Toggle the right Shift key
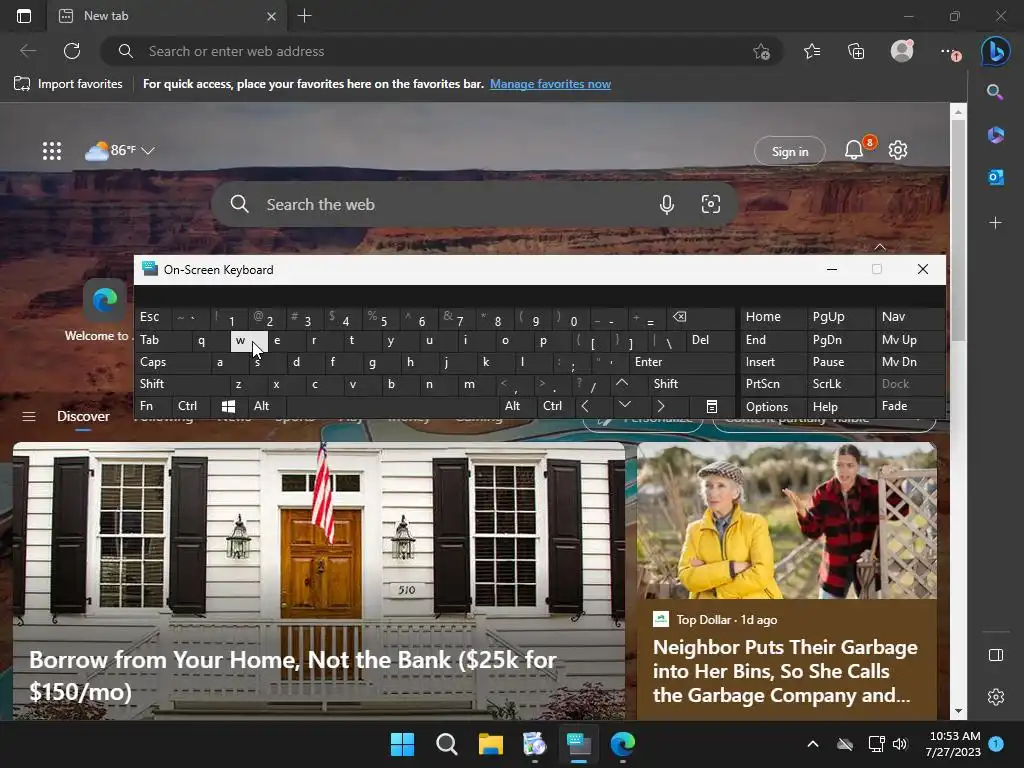 pos(692,384)
